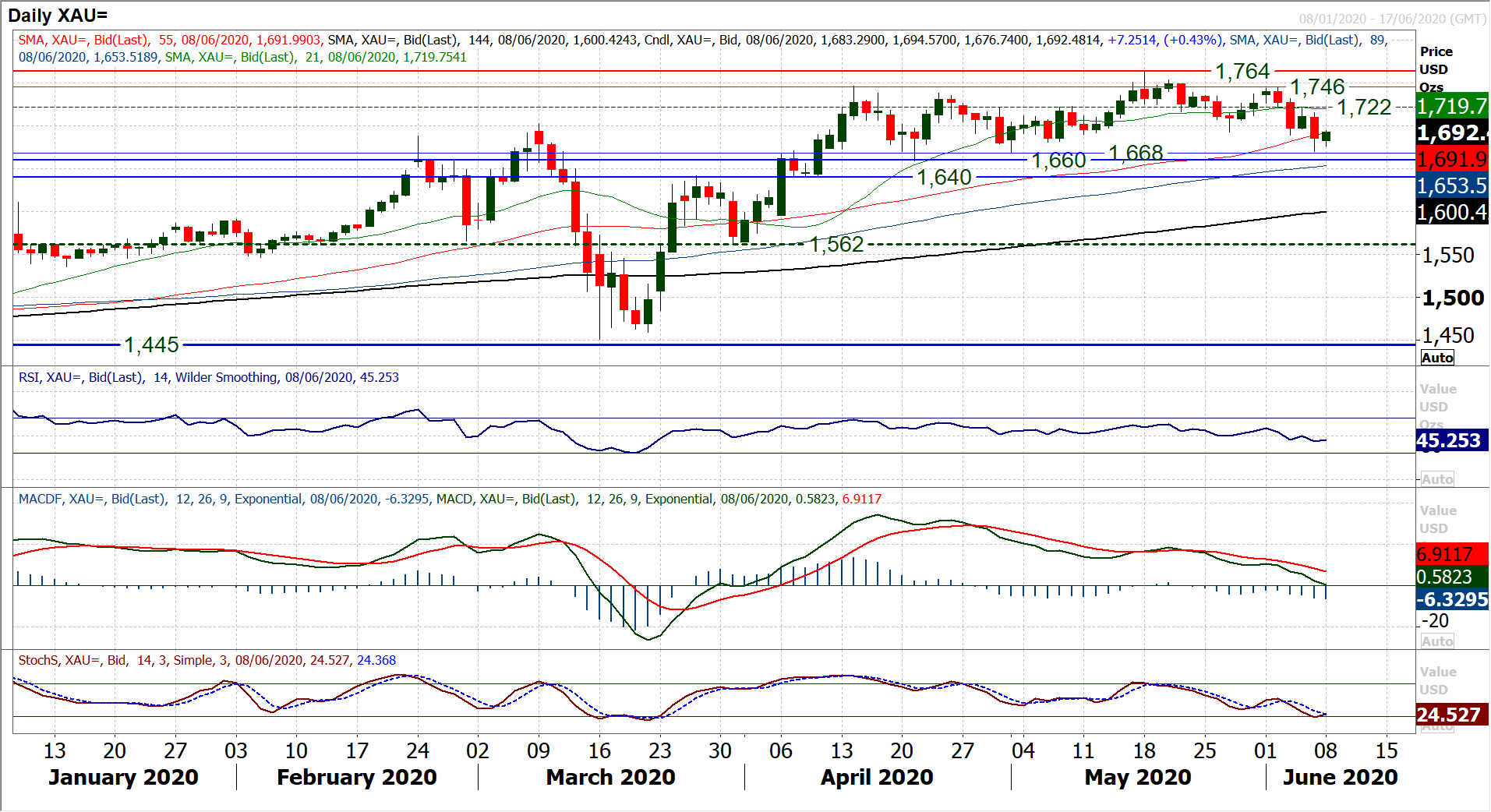Click the RSI value tag 45.253
This screenshot has height=812, width=1491.
1451,441
